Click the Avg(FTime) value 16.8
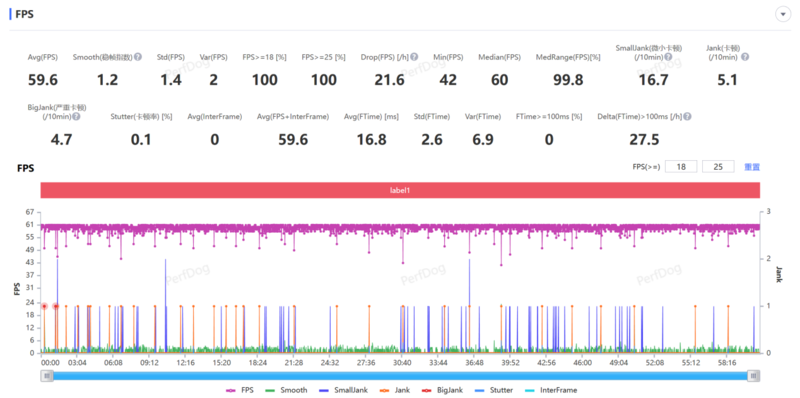This screenshot has height=398, width=800. pyautogui.click(x=371, y=139)
